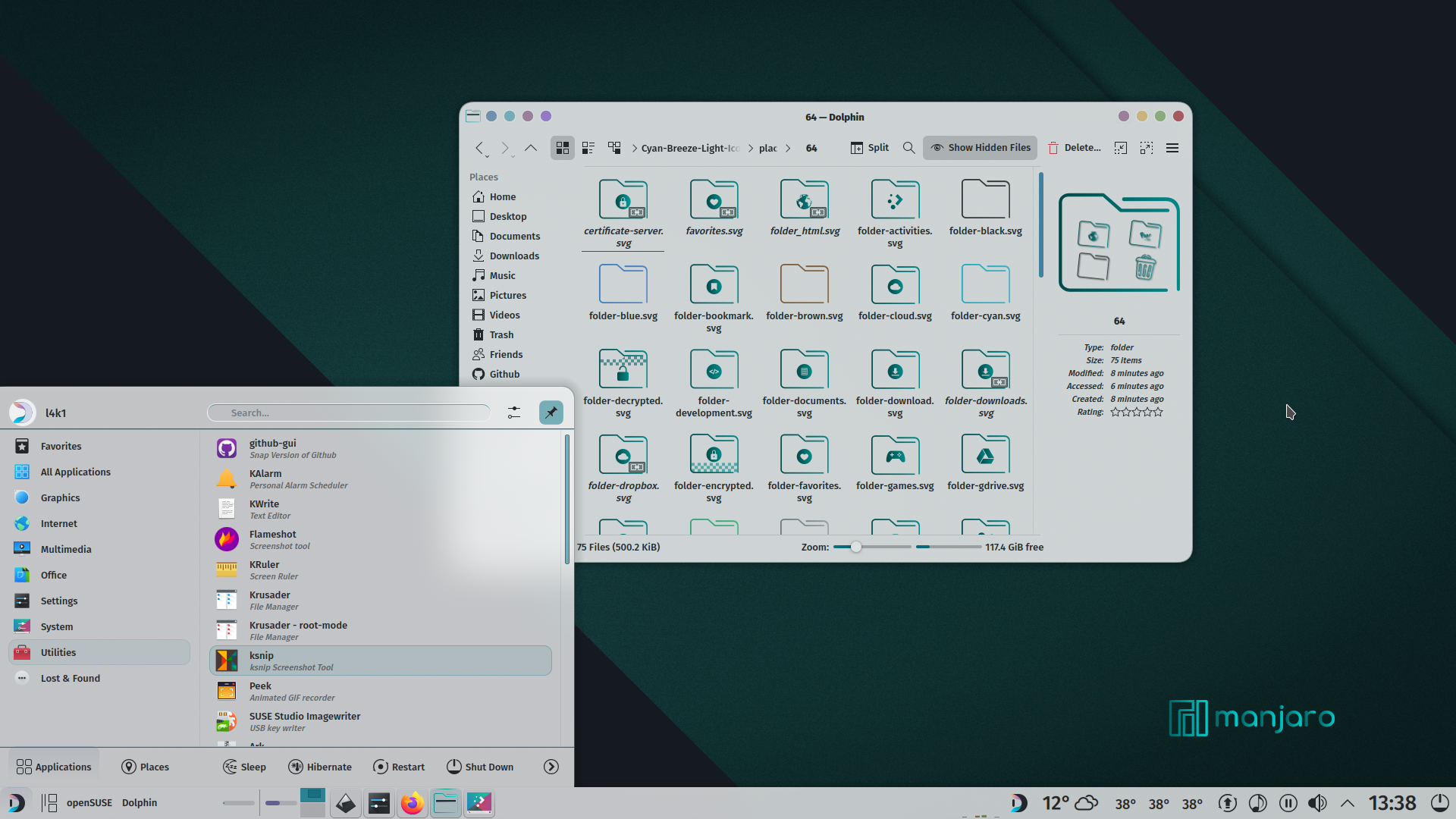Open Internet category in launcher
The width and height of the screenshot is (1456, 819).
(x=99, y=523)
